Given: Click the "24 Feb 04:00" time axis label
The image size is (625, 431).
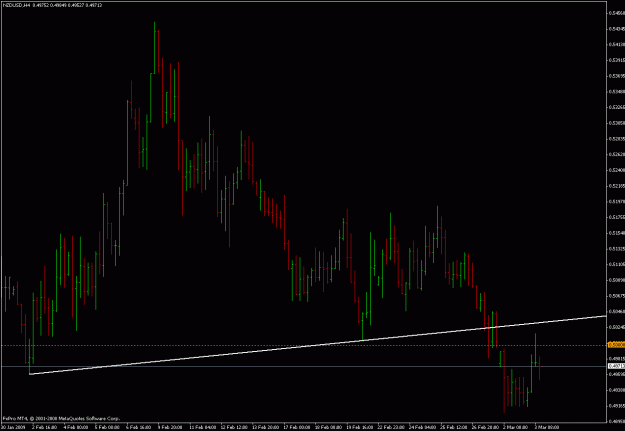Looking at the screenshot, I should [422, 427].
